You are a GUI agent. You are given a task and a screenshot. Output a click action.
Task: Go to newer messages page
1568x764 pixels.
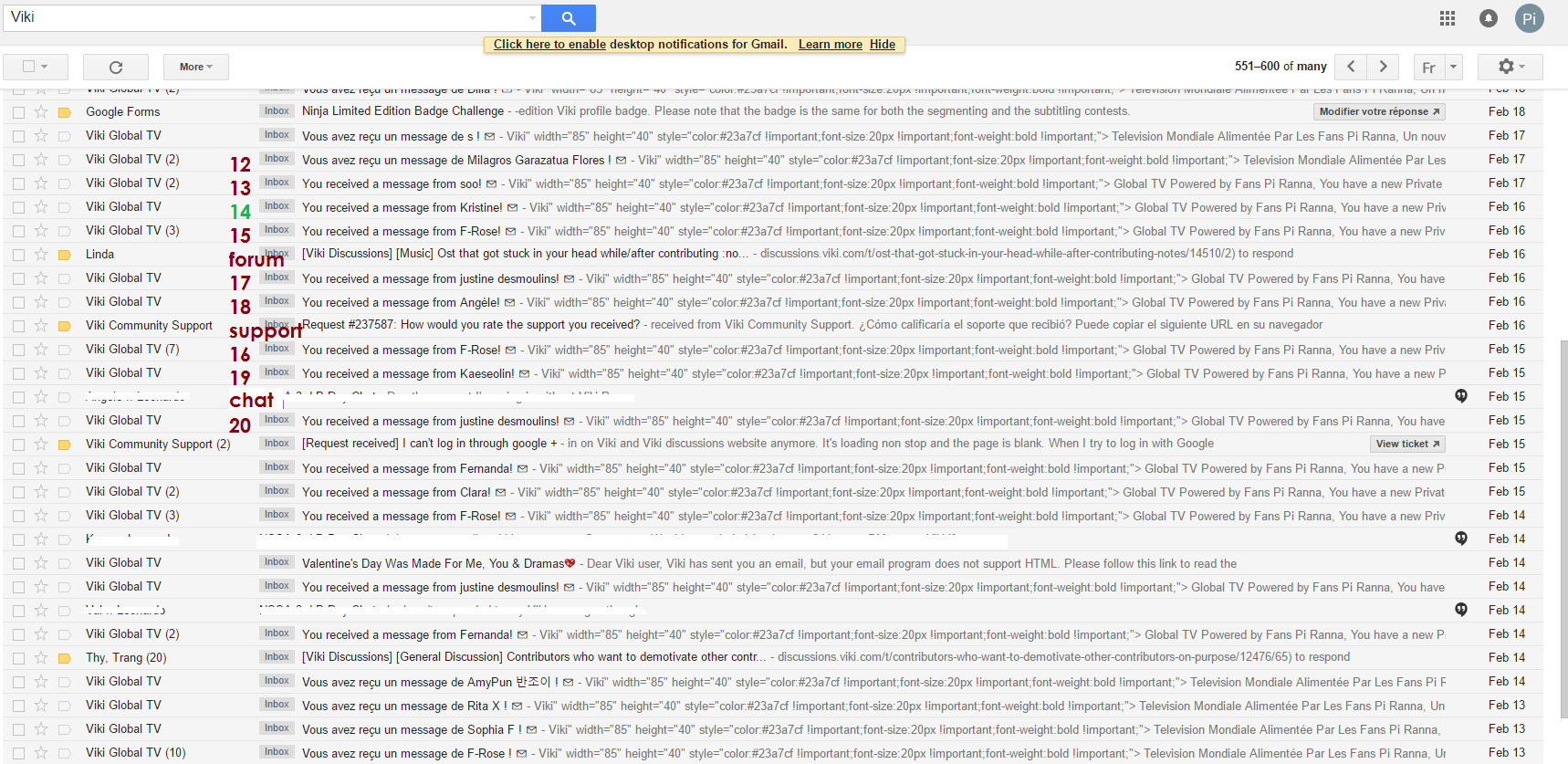1351,67
